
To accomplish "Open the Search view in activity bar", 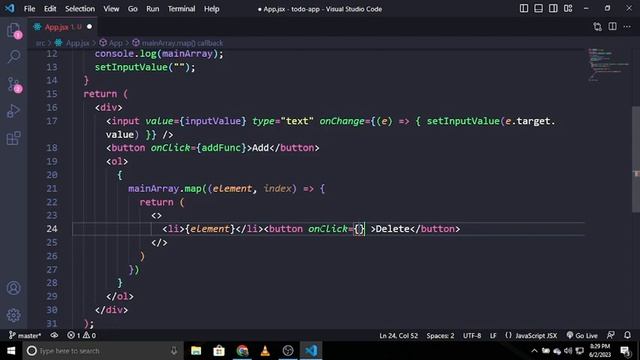I will click(13, 57).
